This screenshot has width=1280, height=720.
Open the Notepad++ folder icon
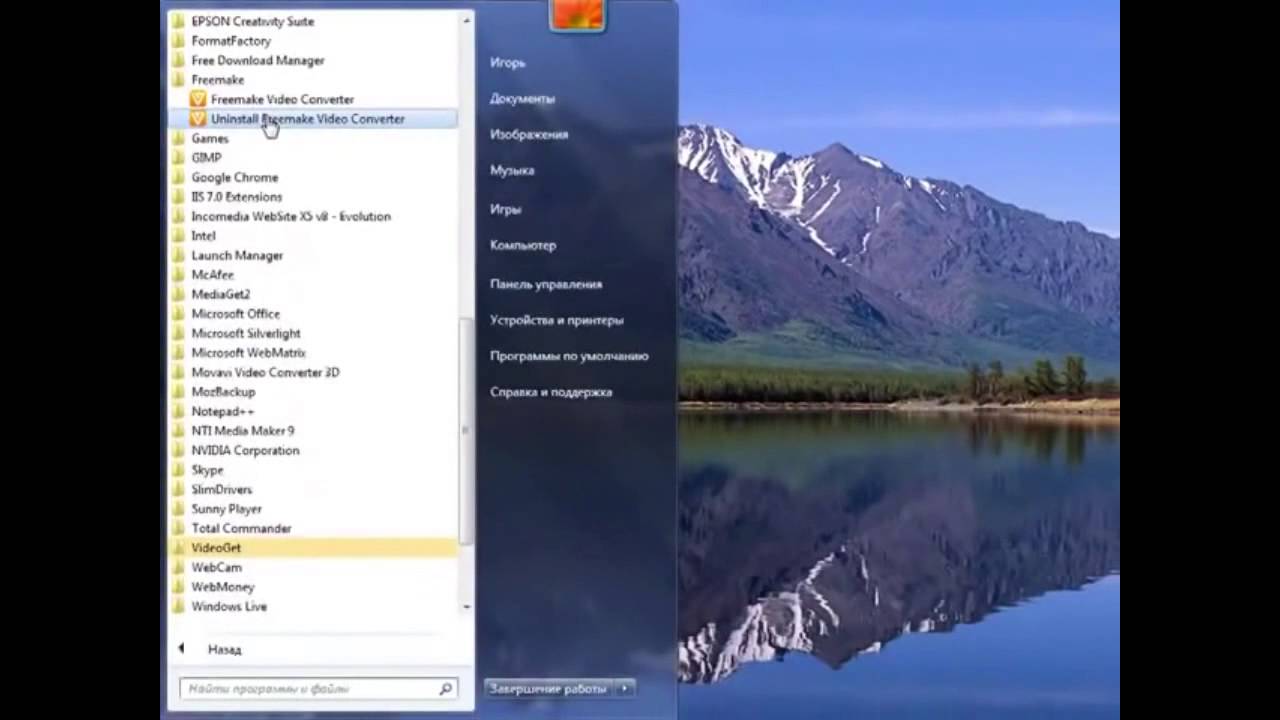click(x=178, y=411)
